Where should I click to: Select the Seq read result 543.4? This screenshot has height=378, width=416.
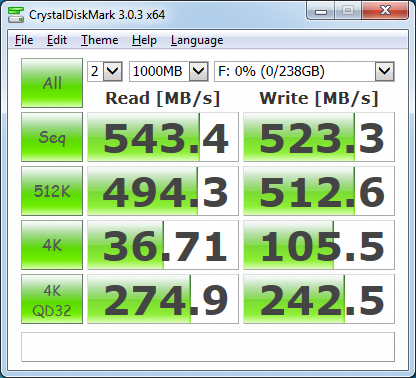[163, 137]
